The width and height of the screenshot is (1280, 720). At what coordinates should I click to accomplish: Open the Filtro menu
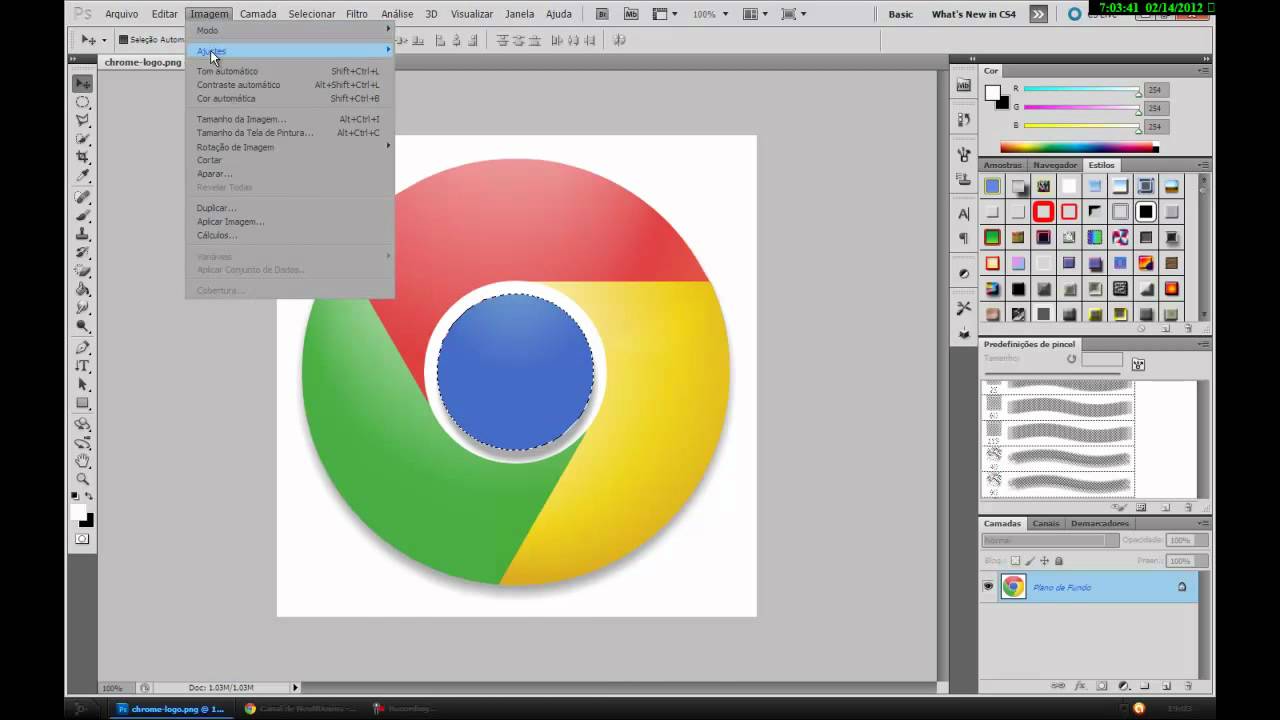(357, 14)
